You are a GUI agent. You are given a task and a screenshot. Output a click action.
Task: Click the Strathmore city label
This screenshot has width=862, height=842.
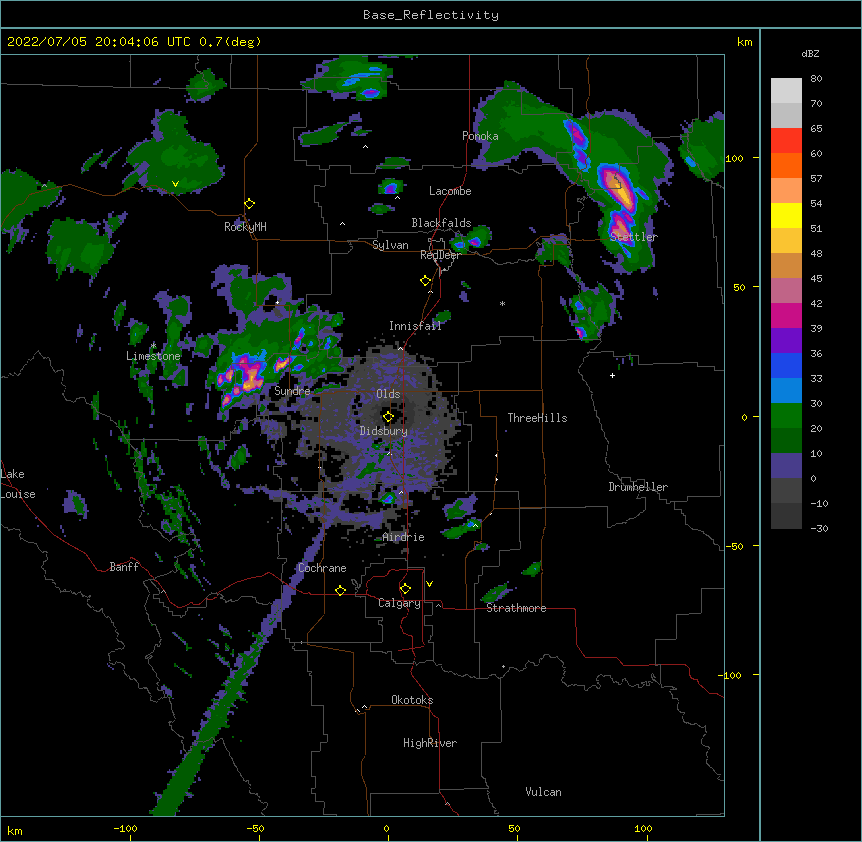coord(516,608)
